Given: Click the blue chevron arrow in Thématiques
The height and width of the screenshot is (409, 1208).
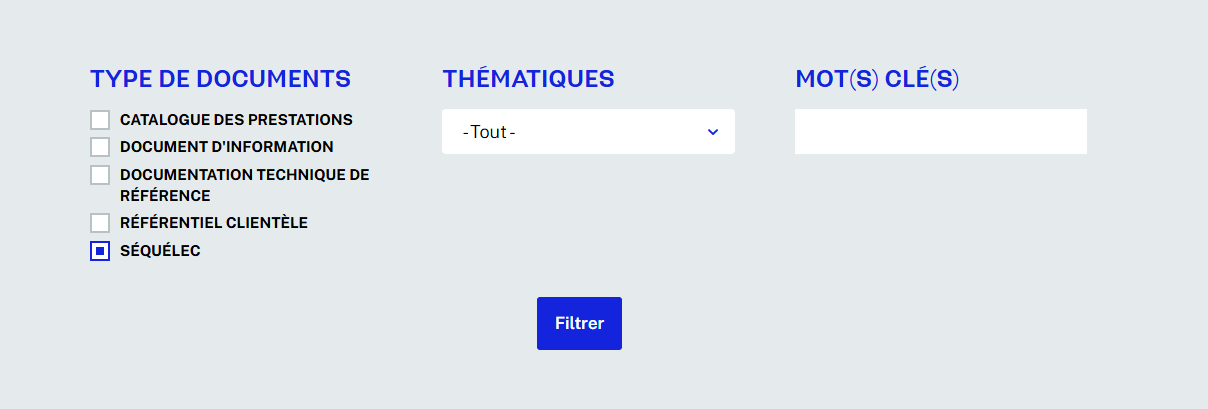Looking at the screenshot, I should [x=713, y=132].
